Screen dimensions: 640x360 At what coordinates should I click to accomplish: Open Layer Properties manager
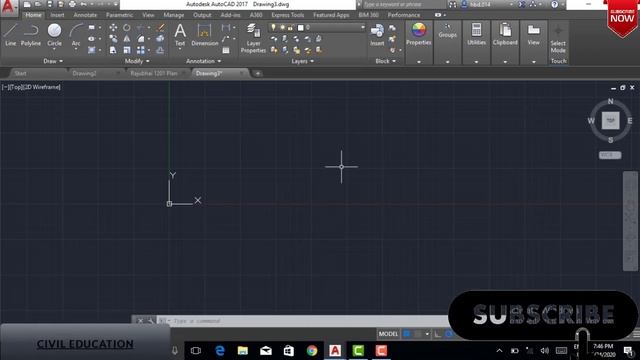click(253, 38)
